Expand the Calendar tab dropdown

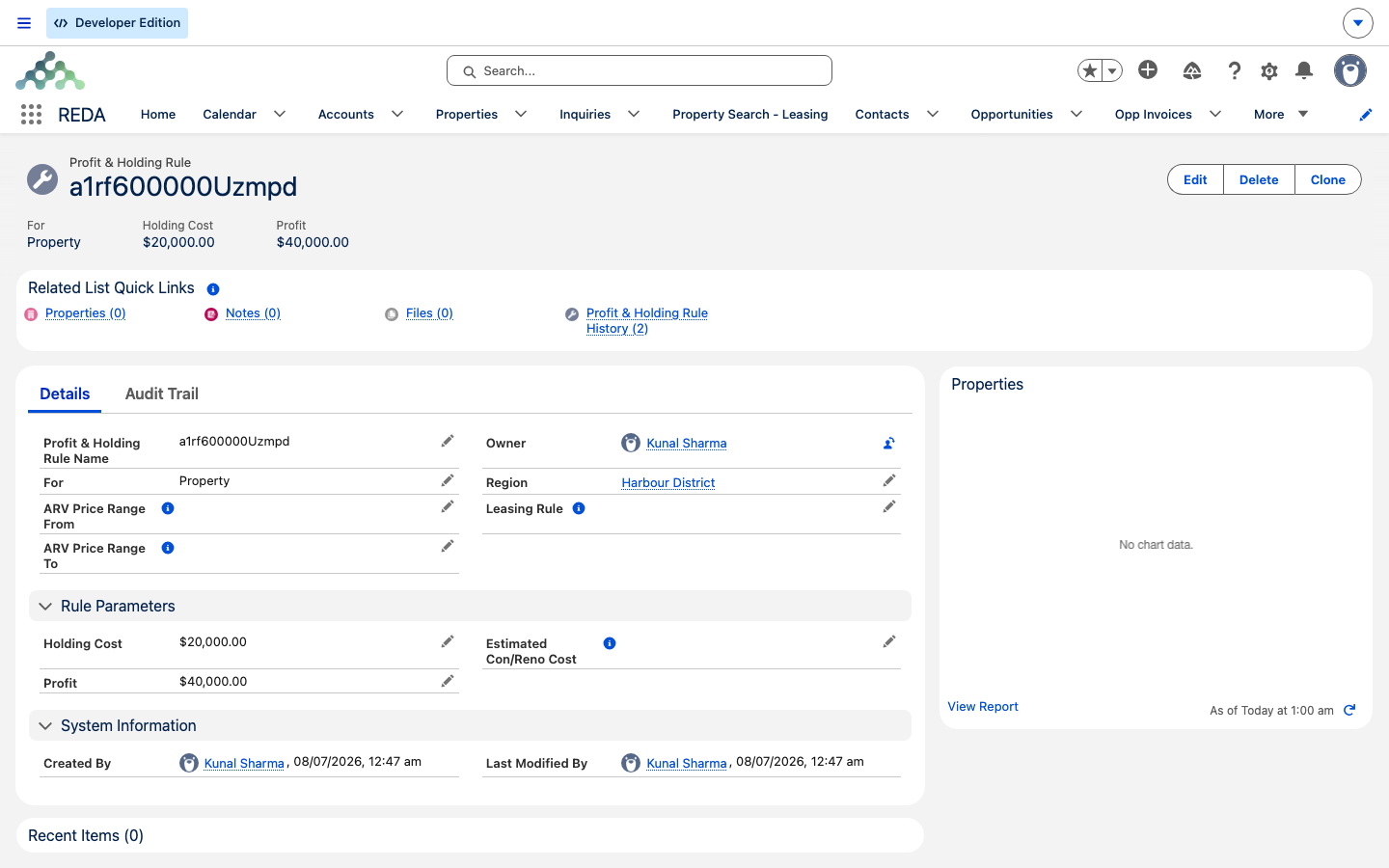pyautogui.click(x=280, y=115)
